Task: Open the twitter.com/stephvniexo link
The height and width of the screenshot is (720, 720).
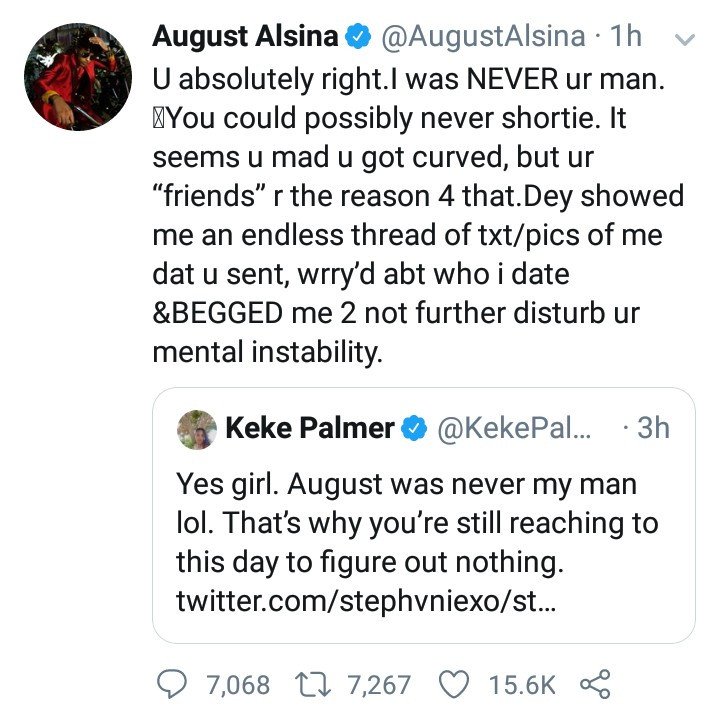Action: tap(366, 601)
